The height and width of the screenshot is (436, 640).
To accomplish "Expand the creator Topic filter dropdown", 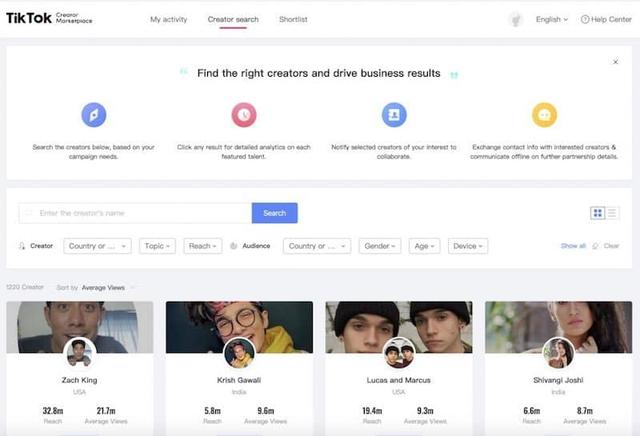I will pyautogui.click(x=156, y=246).
